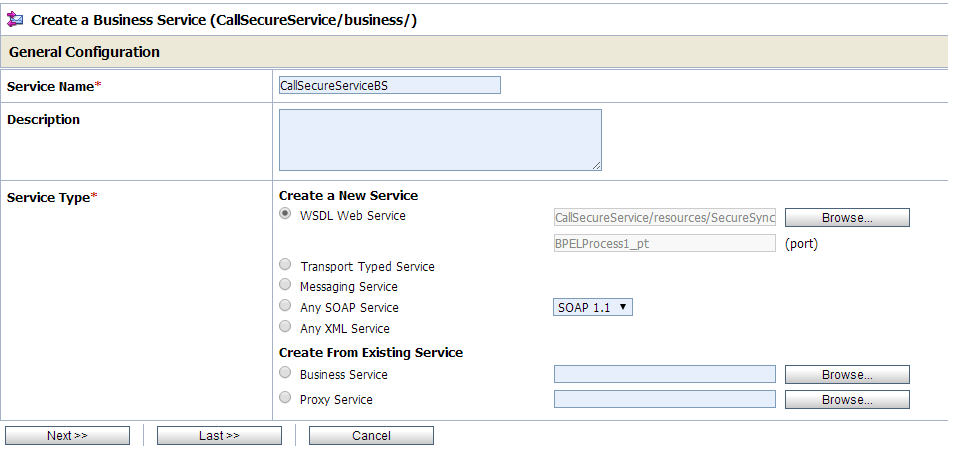953x461 pixels.
Task: Select Any SOAP Service radio option
Action: coord(285,305)
